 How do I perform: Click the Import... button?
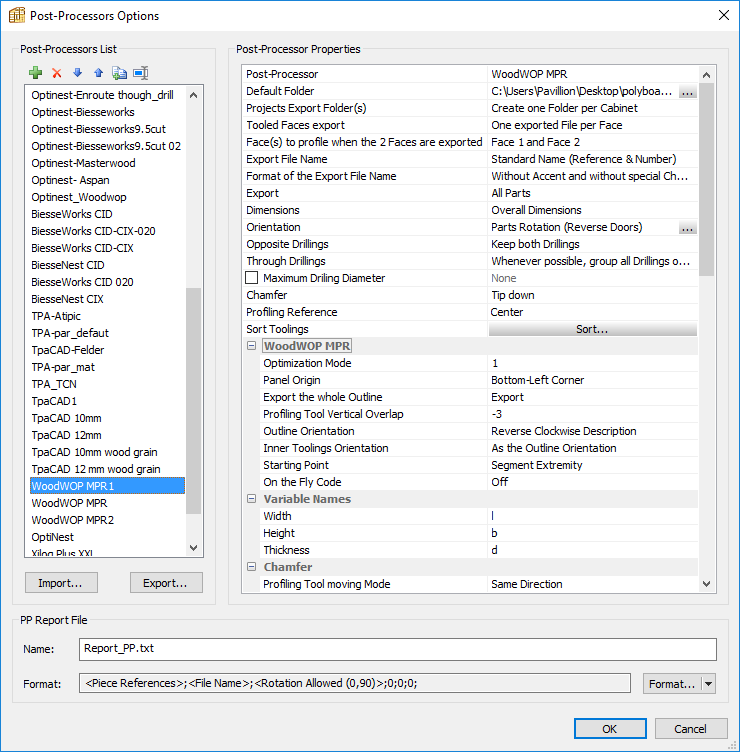pyautogui.click(x=61, y=583)
